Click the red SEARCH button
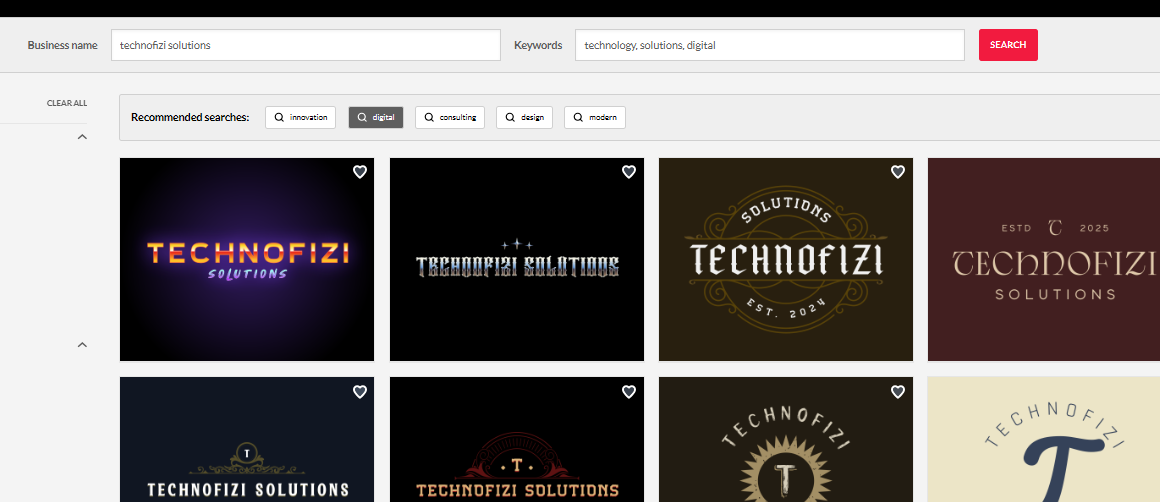This screenshot has width=1160, height=502. pyautogui.click(x=1008, y=45)
